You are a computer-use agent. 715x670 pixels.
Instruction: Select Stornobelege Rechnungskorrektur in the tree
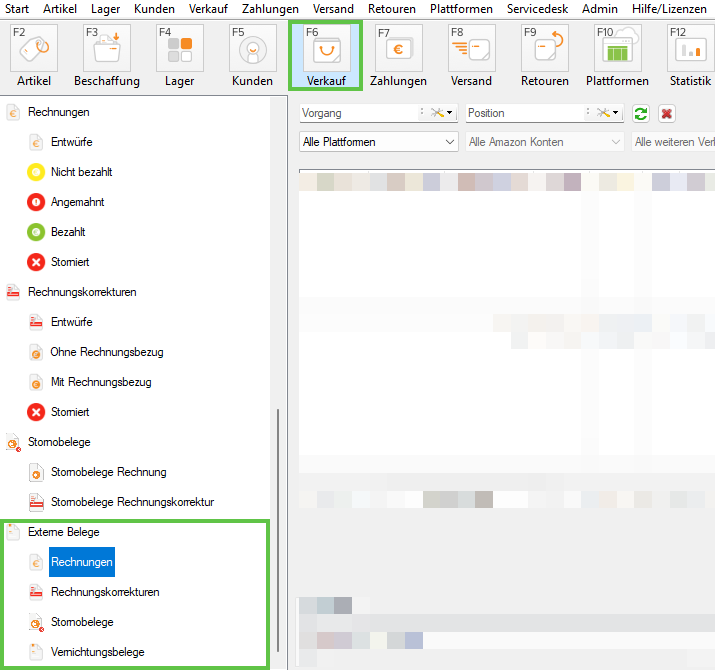click(x=132, y=502)
